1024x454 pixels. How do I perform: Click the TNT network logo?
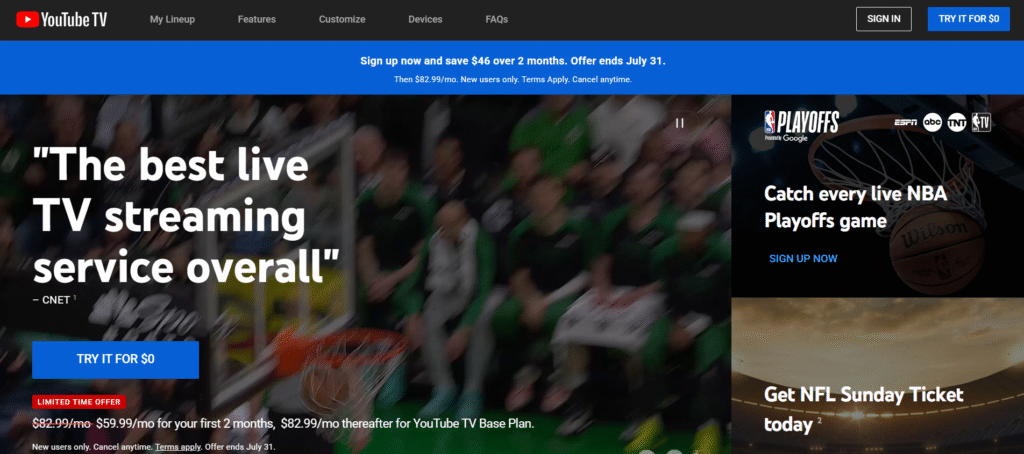click(957, 122)
